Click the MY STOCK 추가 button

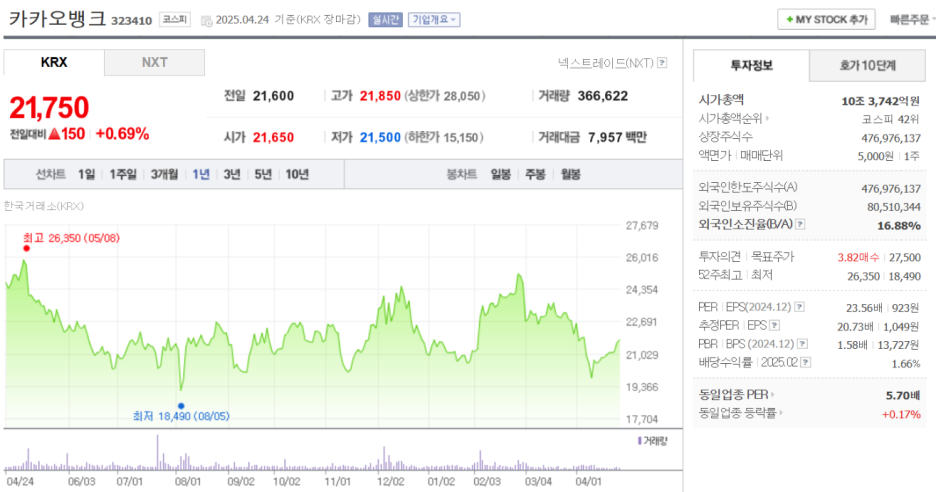826,20
